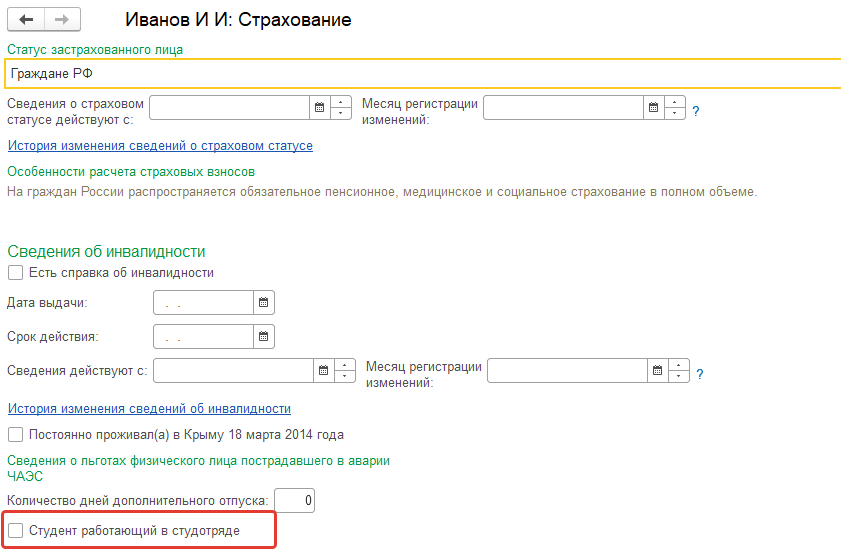Decrease insurance status registration month with down arrow

[675, 113]
